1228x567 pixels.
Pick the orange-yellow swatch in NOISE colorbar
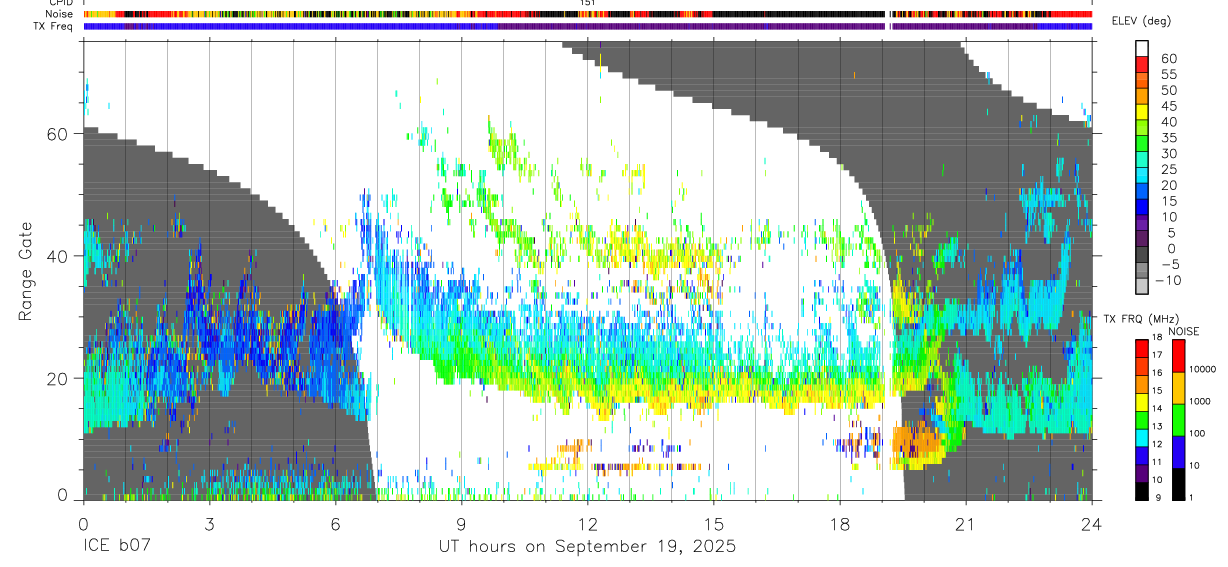pyautogui.click(x=1179, y=388)
